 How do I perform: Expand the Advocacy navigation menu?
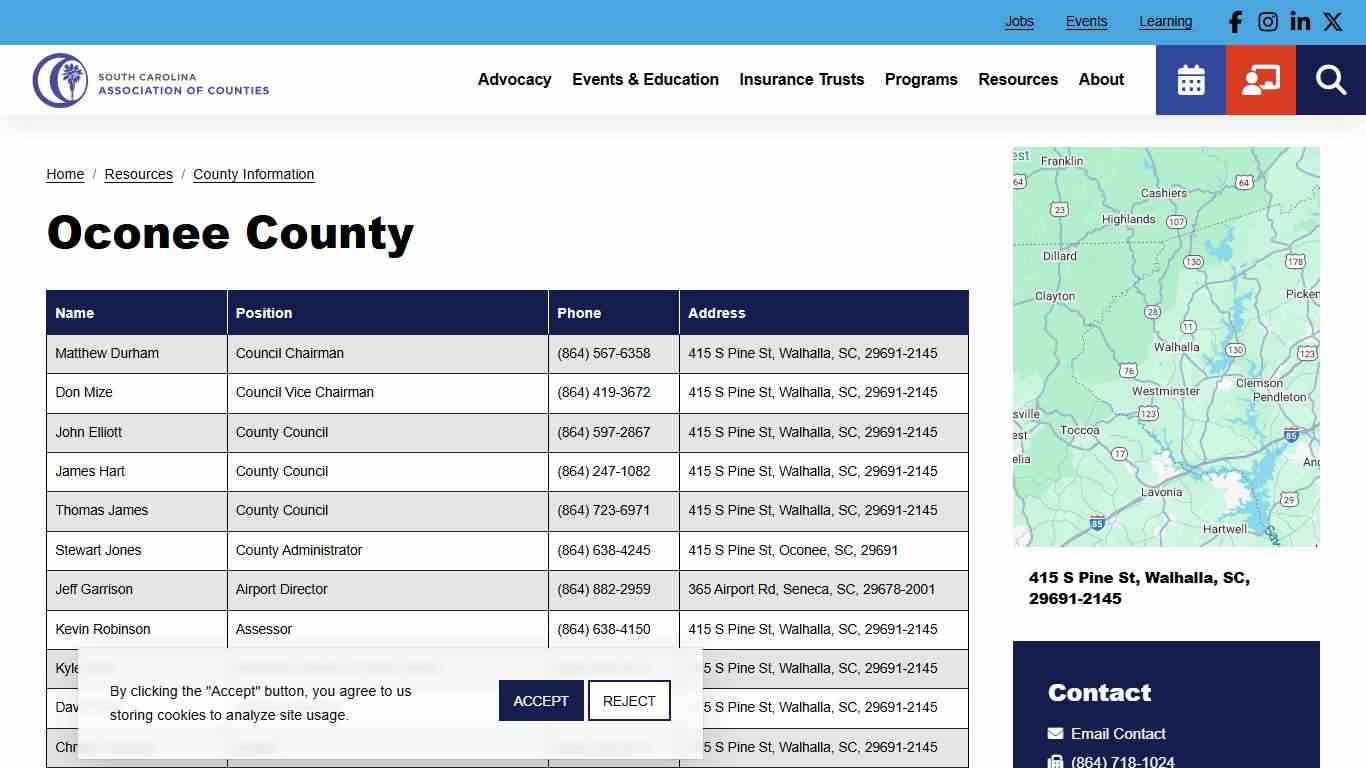[x=514, y=80]
